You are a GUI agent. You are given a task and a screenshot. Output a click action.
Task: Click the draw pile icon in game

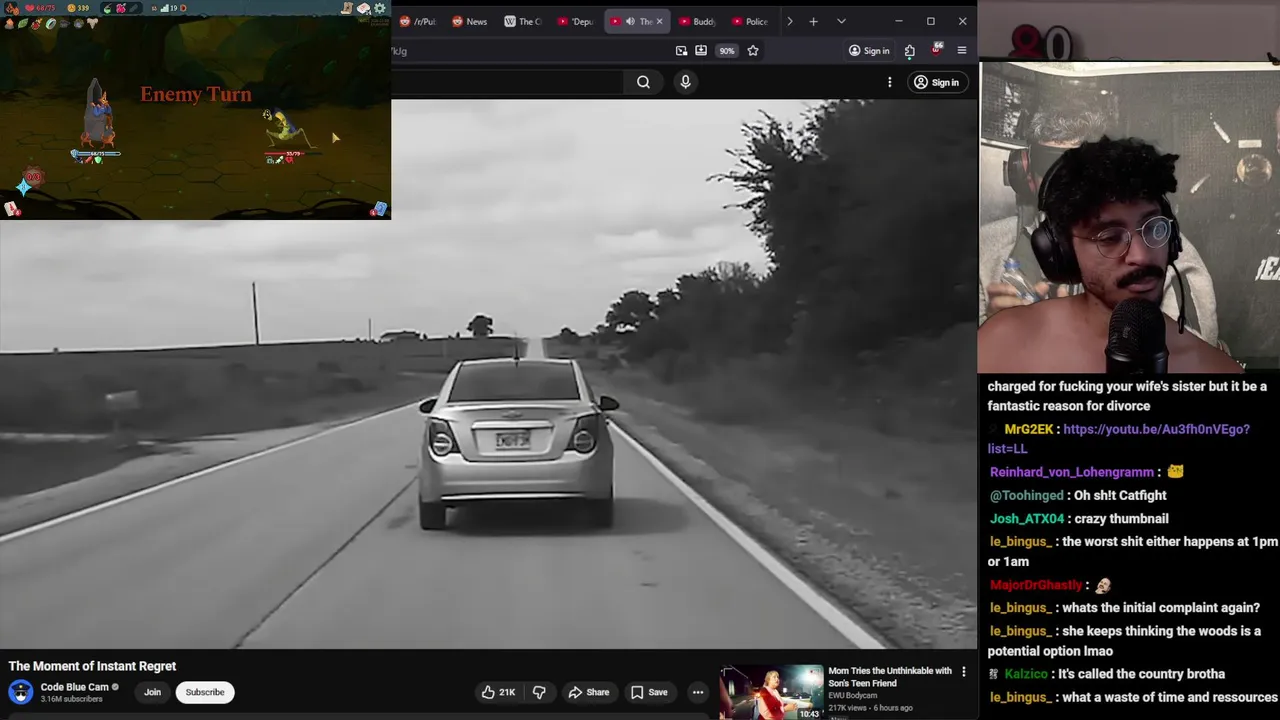point(11,208)
